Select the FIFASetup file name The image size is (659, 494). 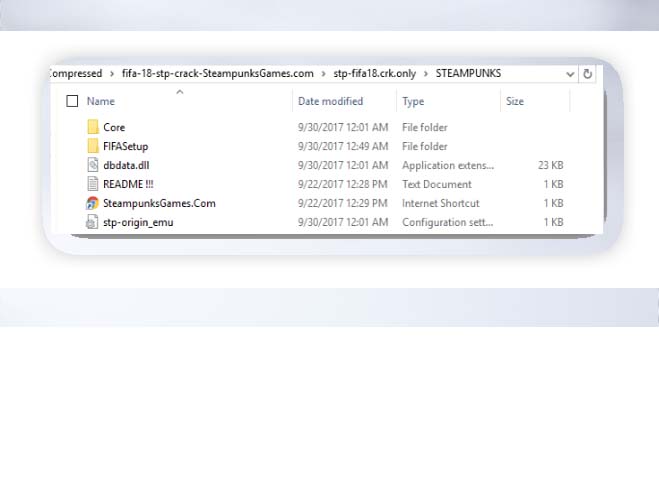point(125,146)
